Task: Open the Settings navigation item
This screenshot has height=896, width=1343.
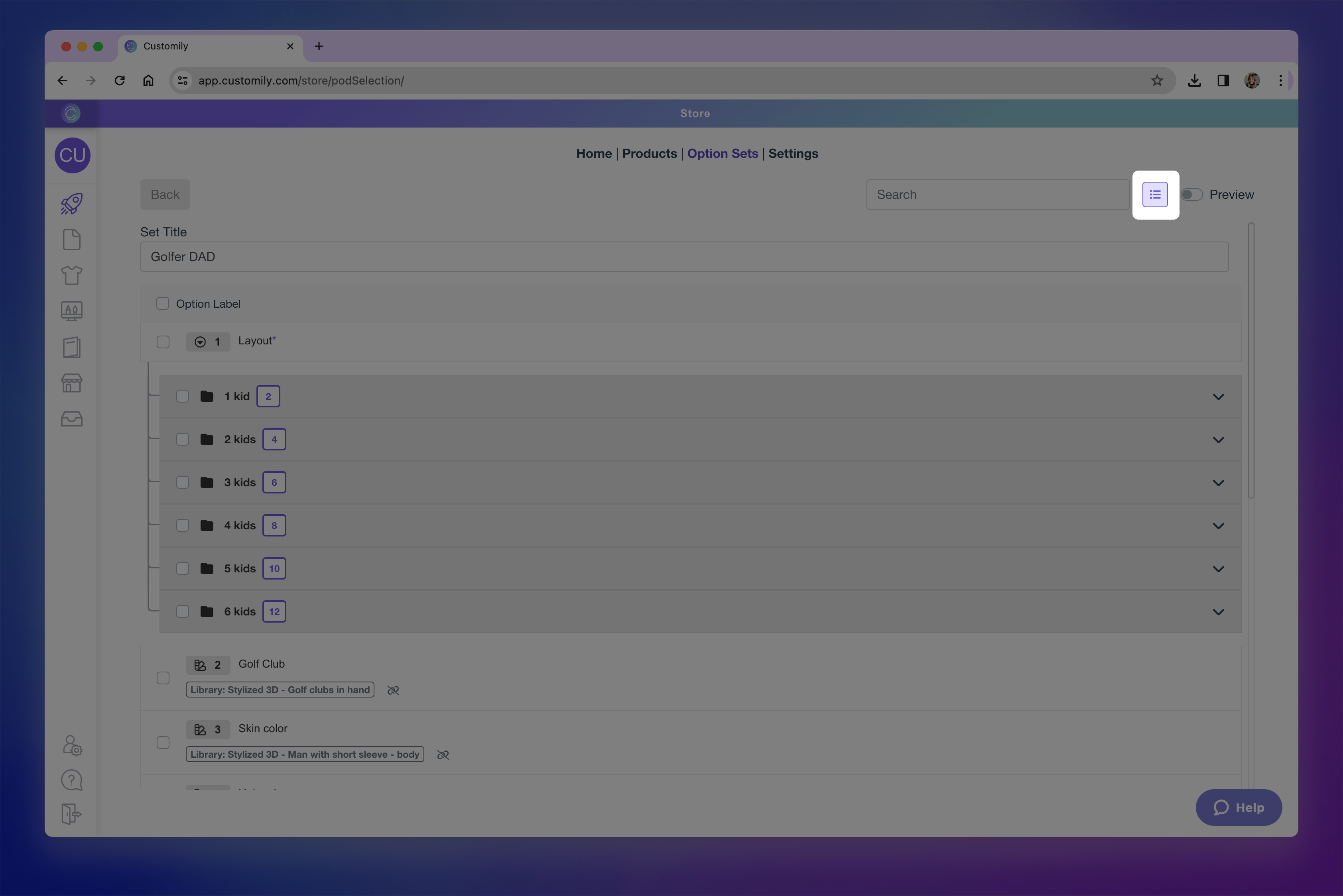Action: point(792,153)
